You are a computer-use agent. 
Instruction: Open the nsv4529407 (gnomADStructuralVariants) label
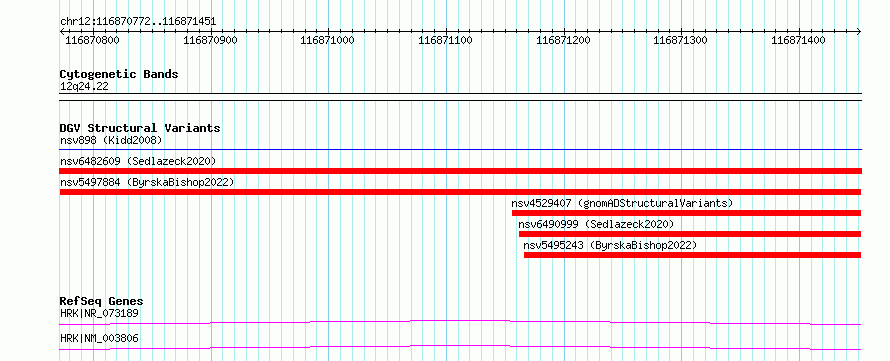click(x=622, y=203)
